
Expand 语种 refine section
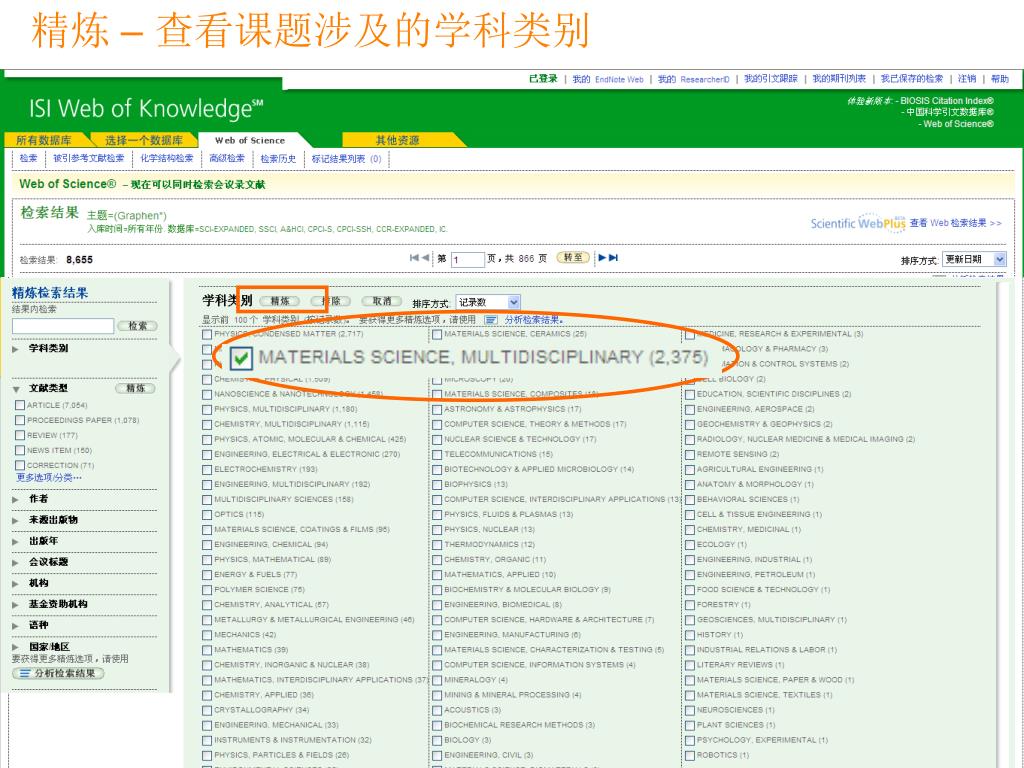[x=16, y=626]
